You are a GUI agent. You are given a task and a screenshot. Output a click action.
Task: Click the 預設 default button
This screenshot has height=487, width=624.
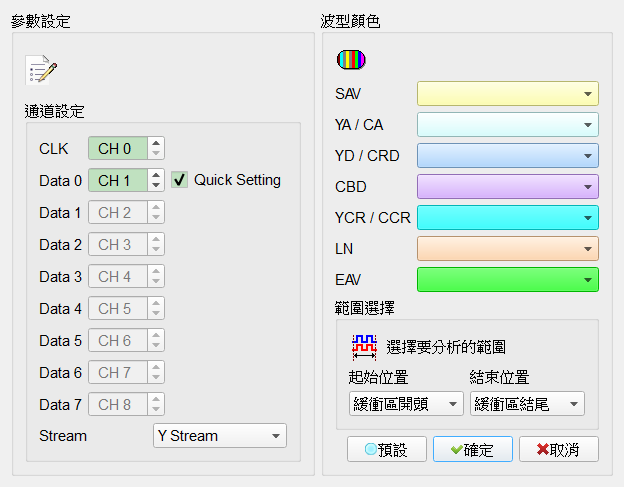(x=387, y=449)
